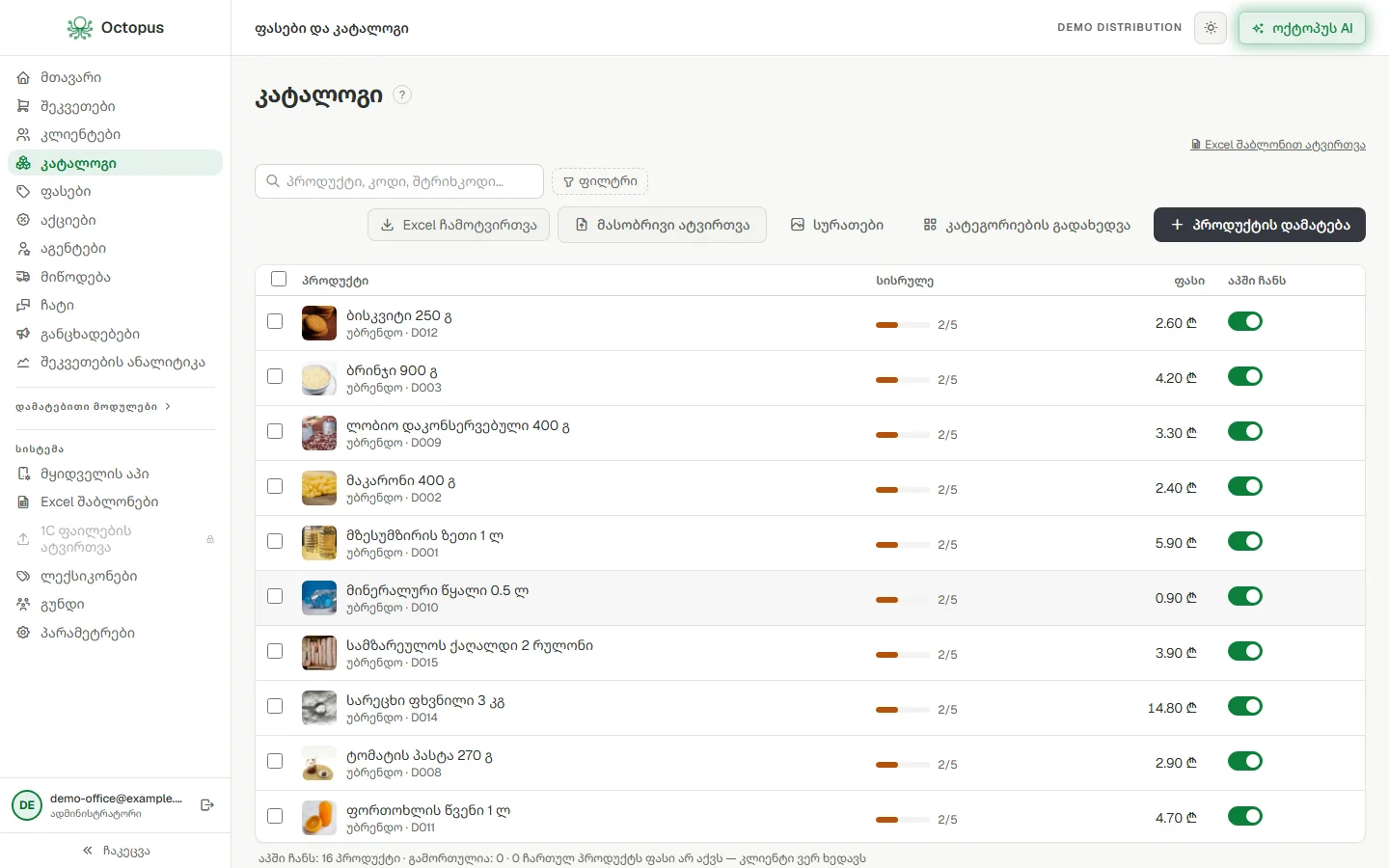Expand the დამატებითი მოდულები section
1389x868 pixels.
pyautogui.click(x=93, y=407)
